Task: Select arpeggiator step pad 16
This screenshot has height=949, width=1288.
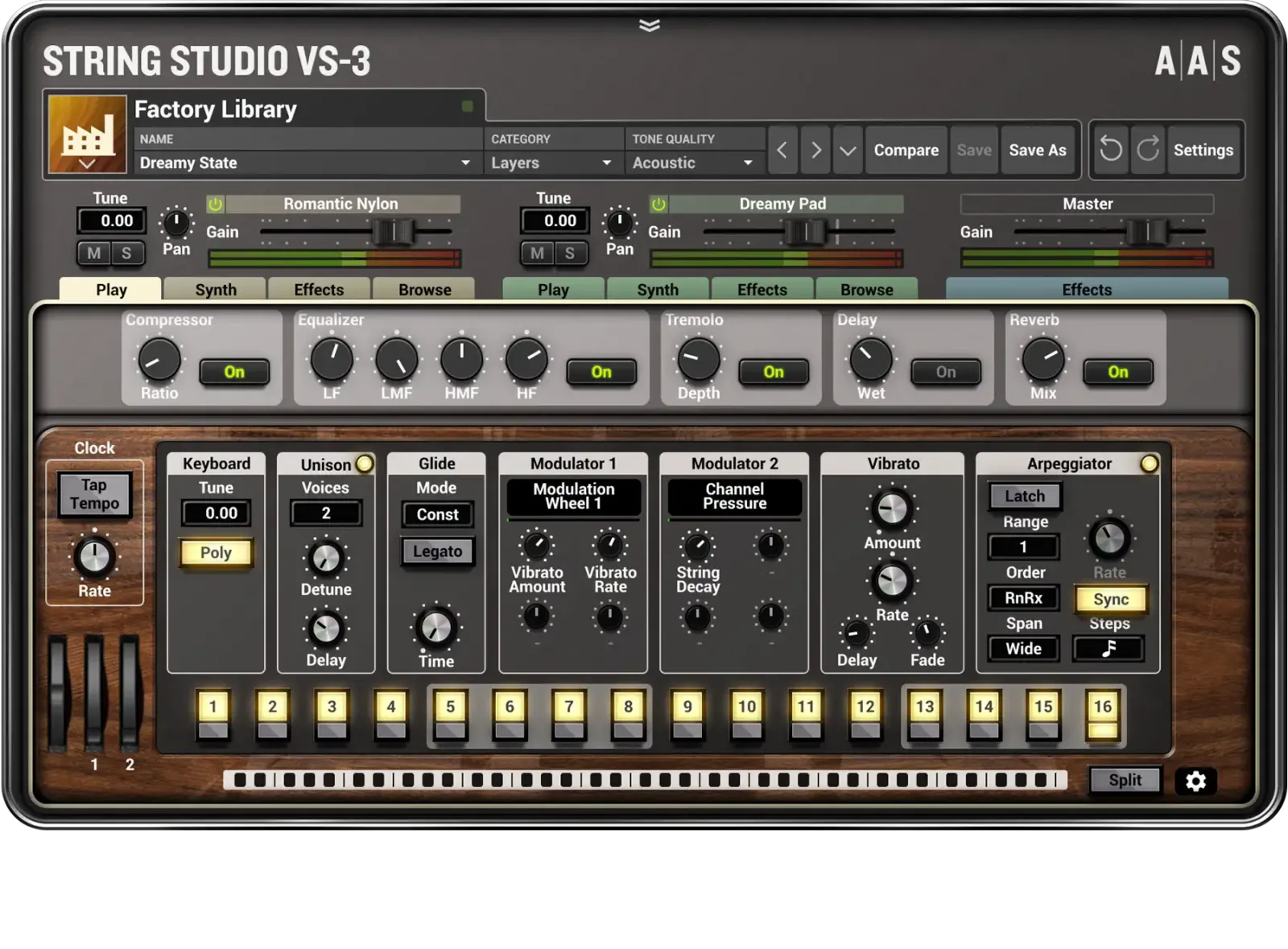Action: point(1103,714)
